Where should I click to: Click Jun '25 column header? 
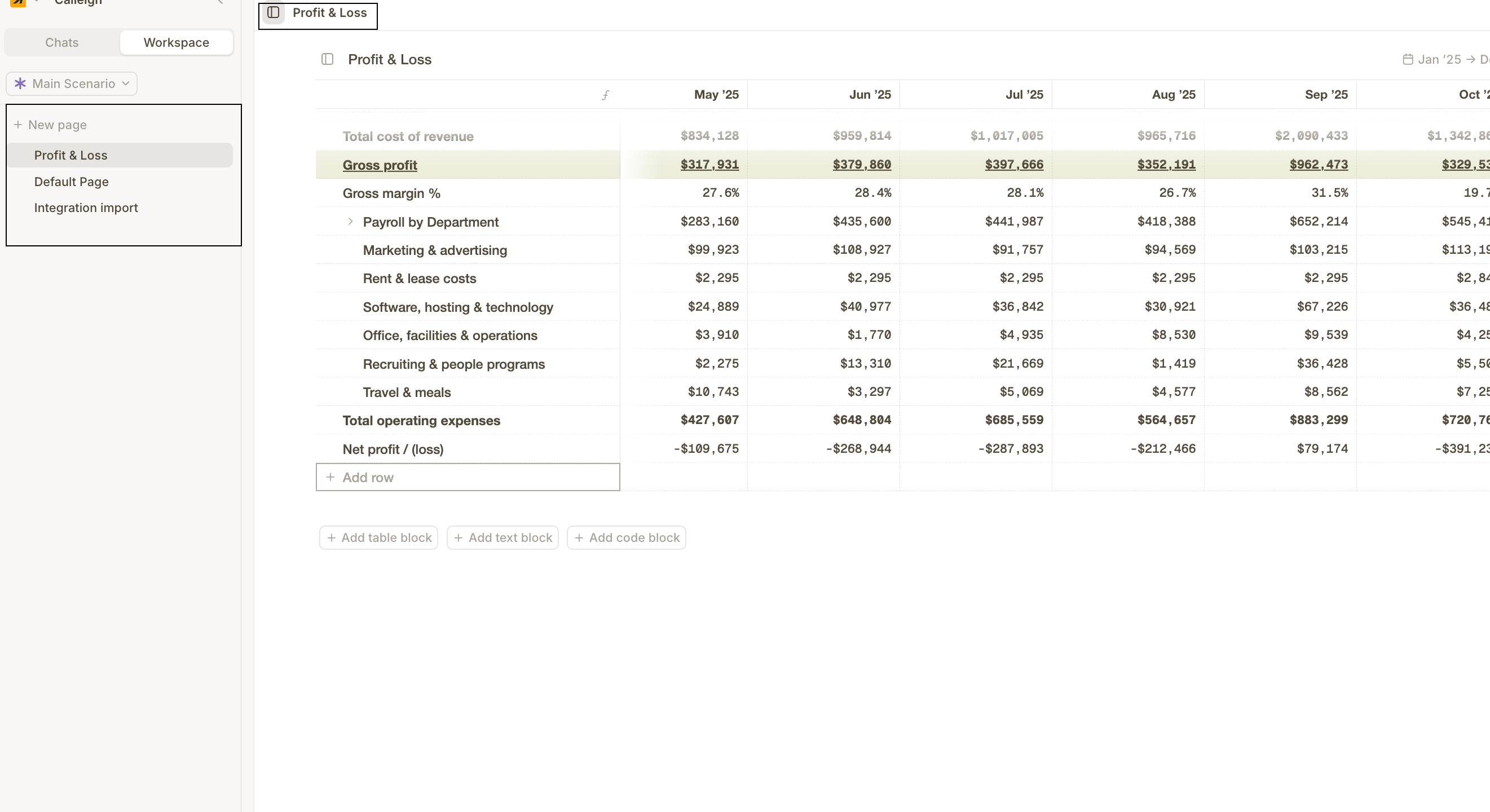pos(870,94)
